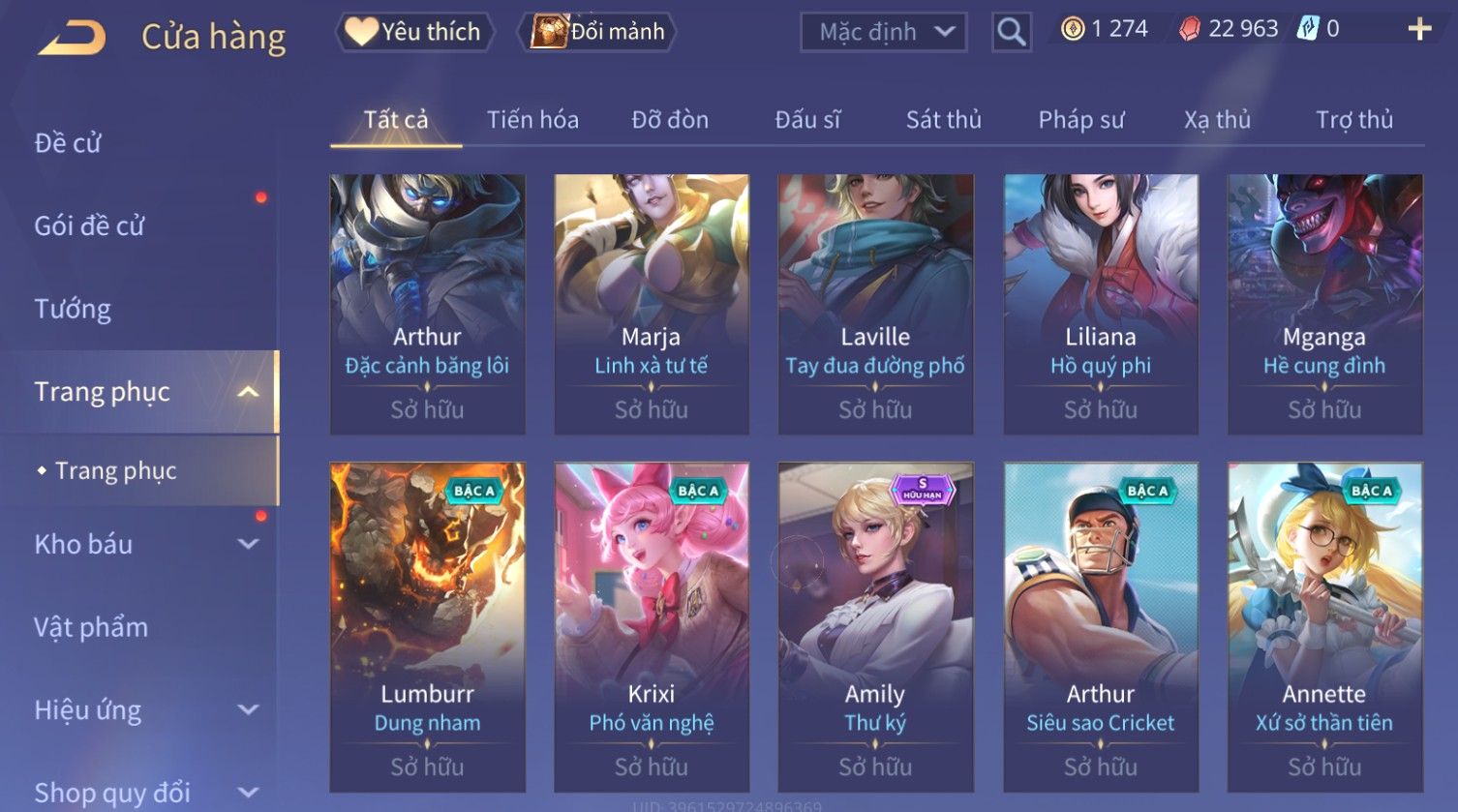This screenshot has width=1458, height=812.
Task: Click the red ruby currency icon
Action: pyautogui.click(x=1189, y=29)
